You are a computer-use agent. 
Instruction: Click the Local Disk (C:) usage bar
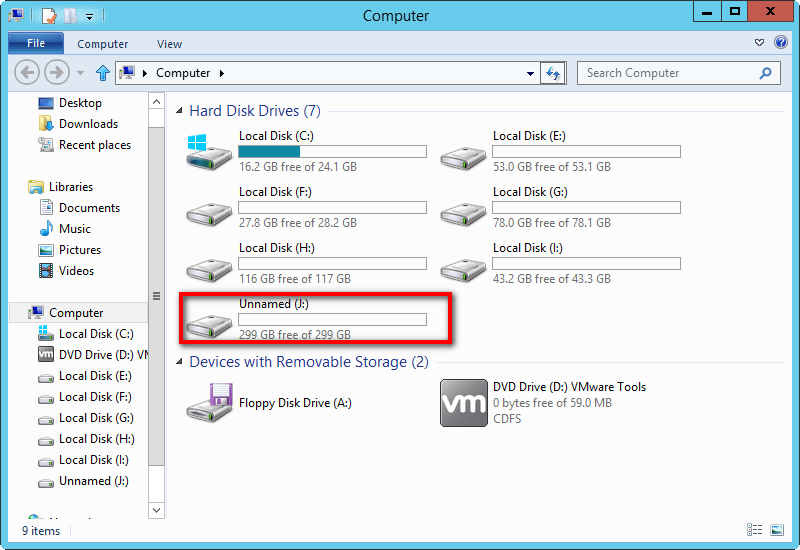pos(332,152)
